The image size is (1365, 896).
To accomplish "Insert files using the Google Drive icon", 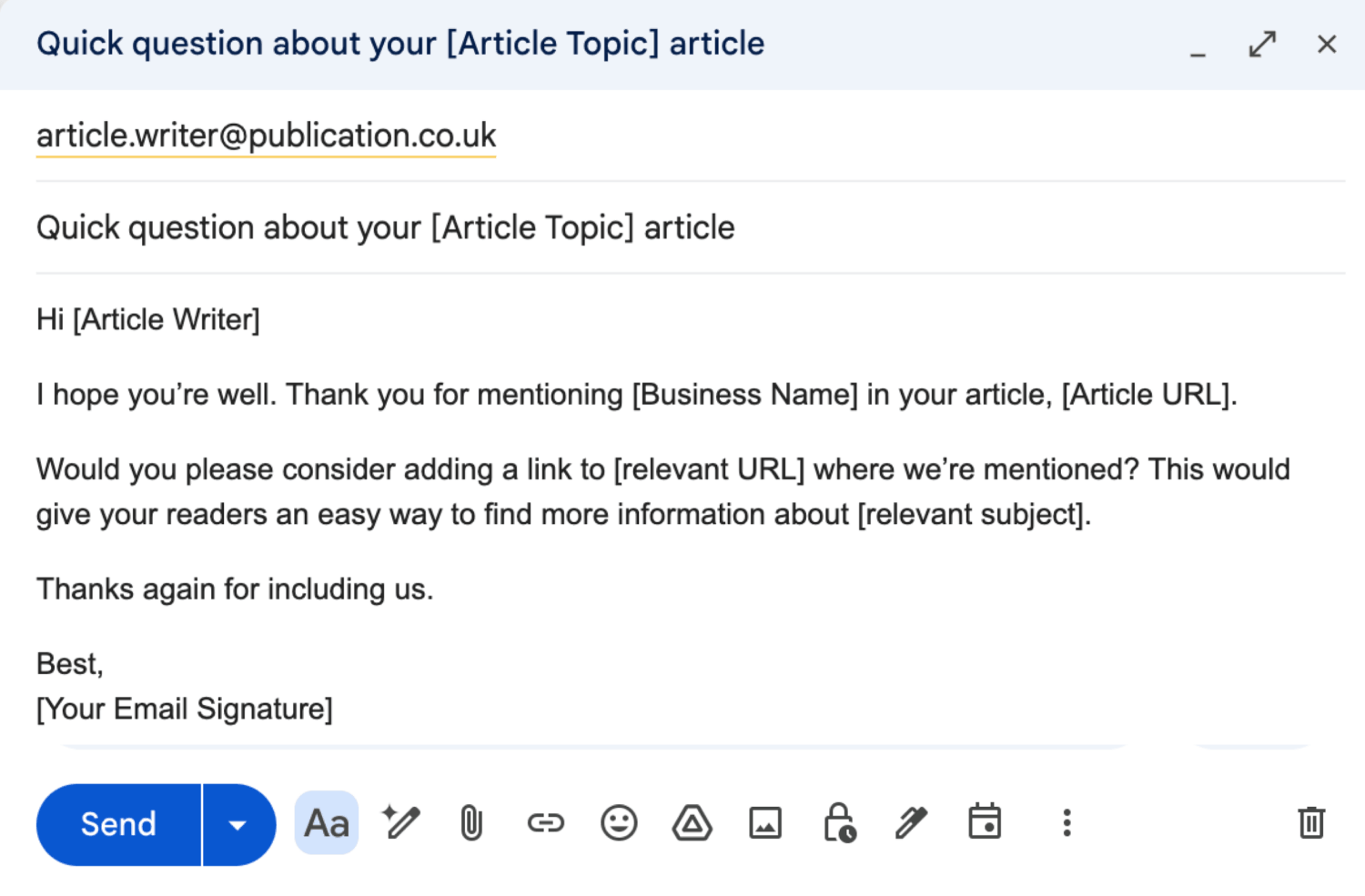I will tap(693, 823).
